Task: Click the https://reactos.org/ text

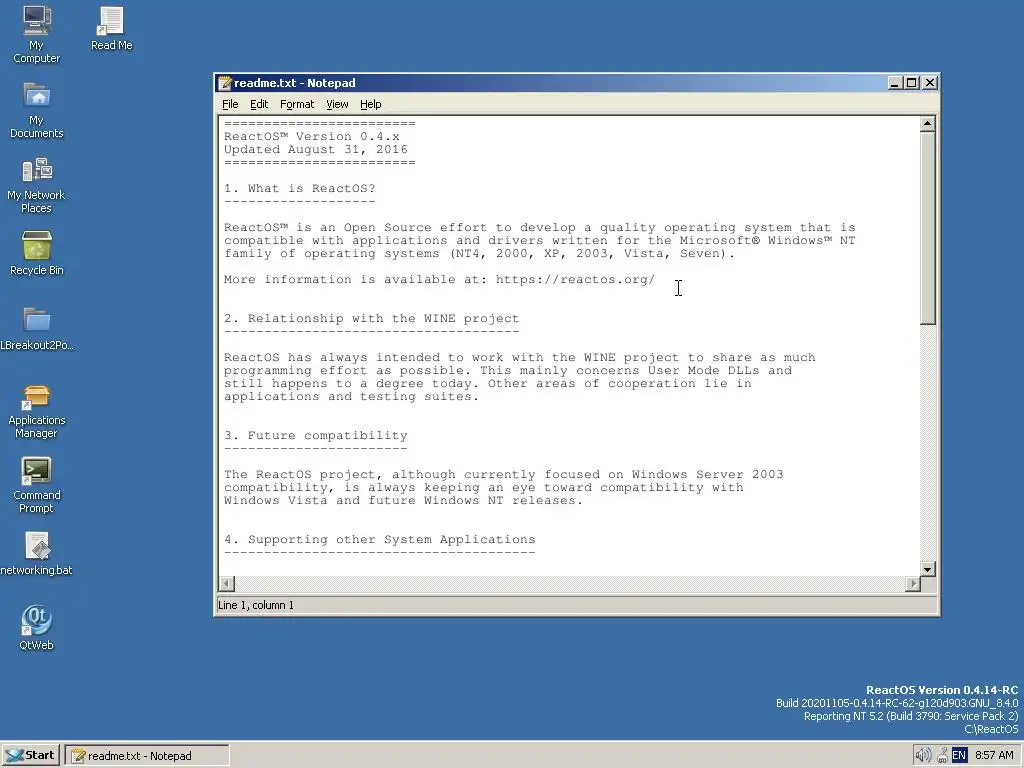Action: (x=575, y=280)
